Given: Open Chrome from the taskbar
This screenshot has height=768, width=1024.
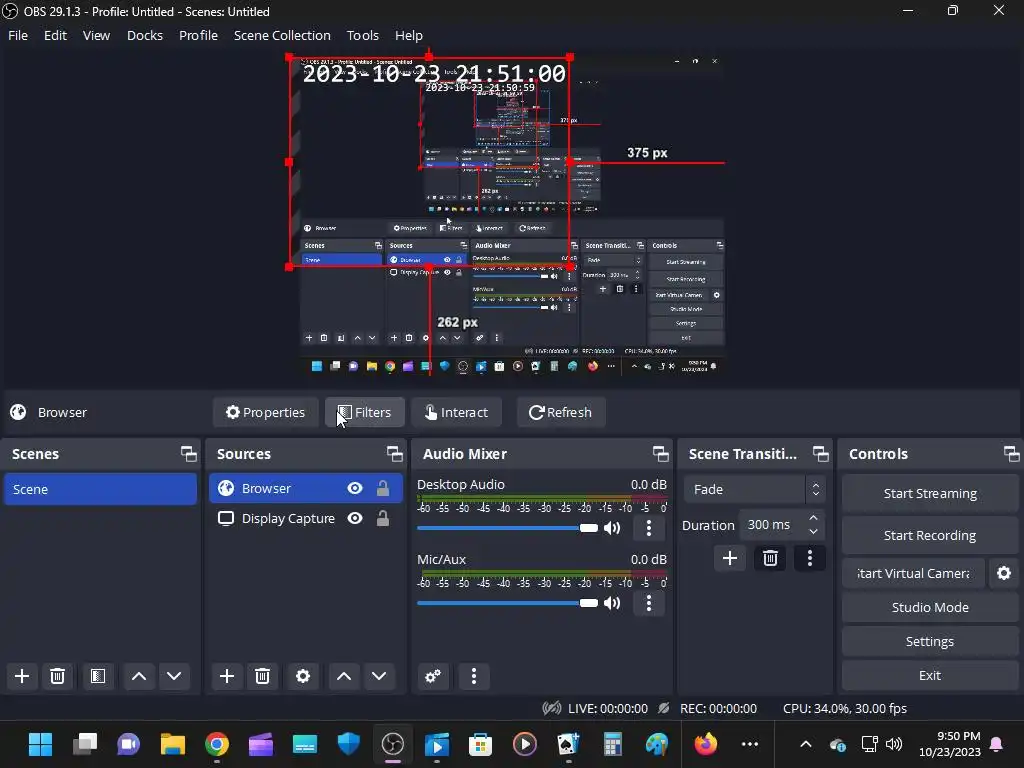Looking at the screenshot, I should 217,744.
